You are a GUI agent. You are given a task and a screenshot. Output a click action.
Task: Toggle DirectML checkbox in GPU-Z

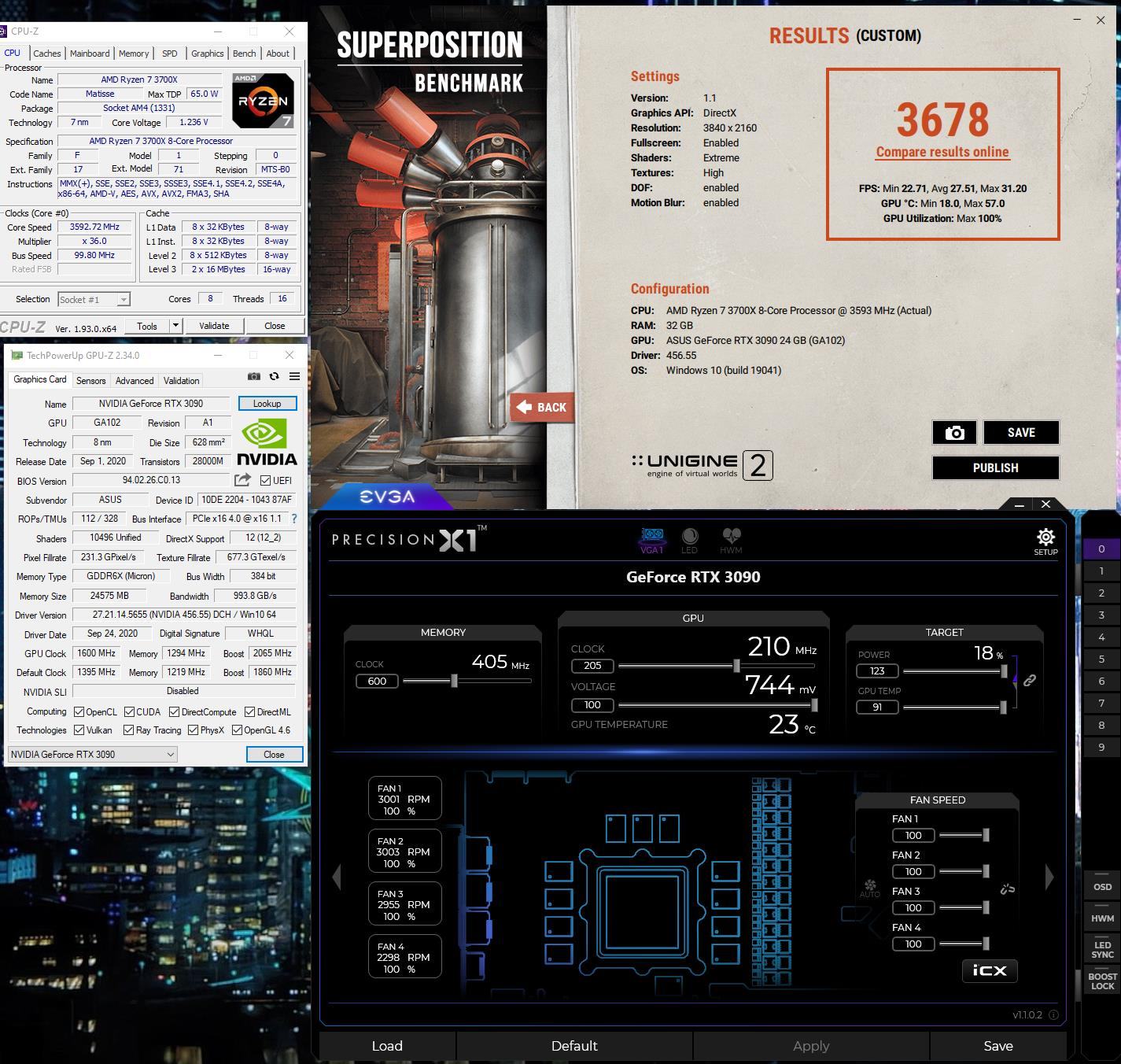pos(249,711)
